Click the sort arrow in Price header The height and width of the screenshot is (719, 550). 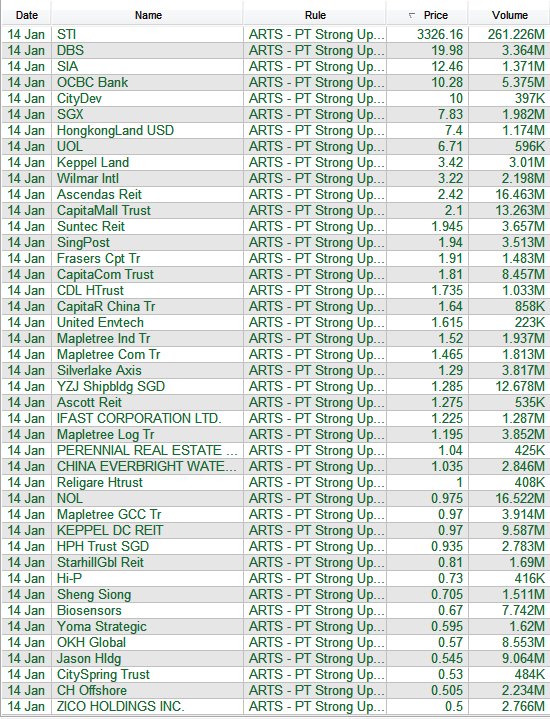tap(411, 16)
